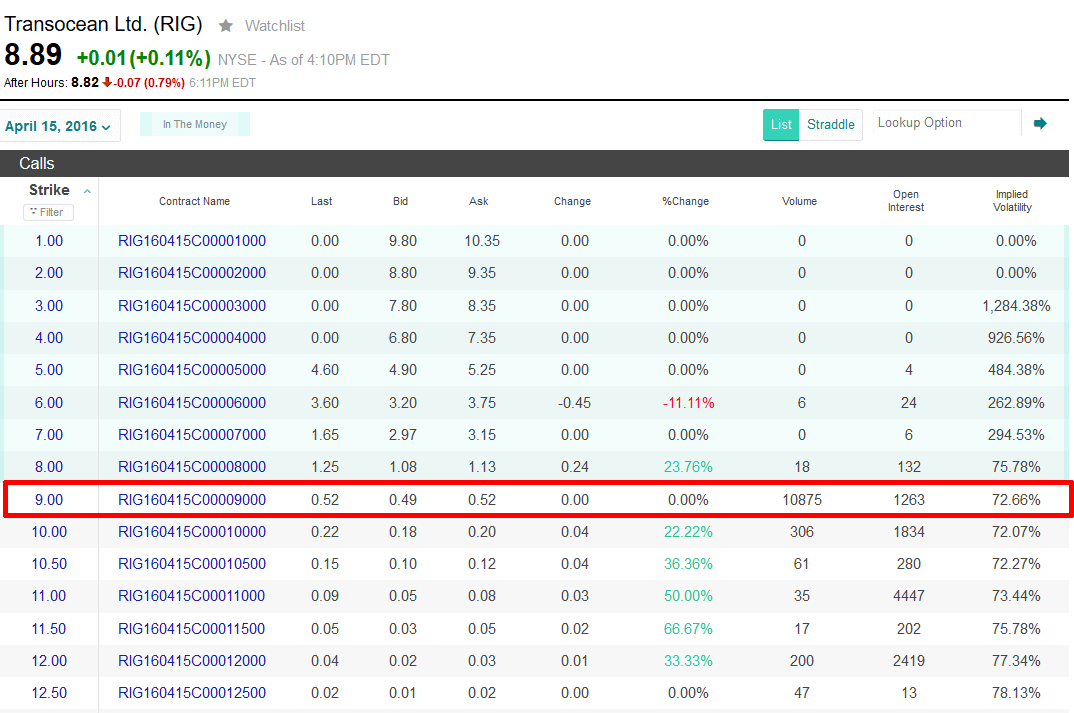1074x713 pixels.
Task: Click the Last column header
Action: click(x=321, y=201)
